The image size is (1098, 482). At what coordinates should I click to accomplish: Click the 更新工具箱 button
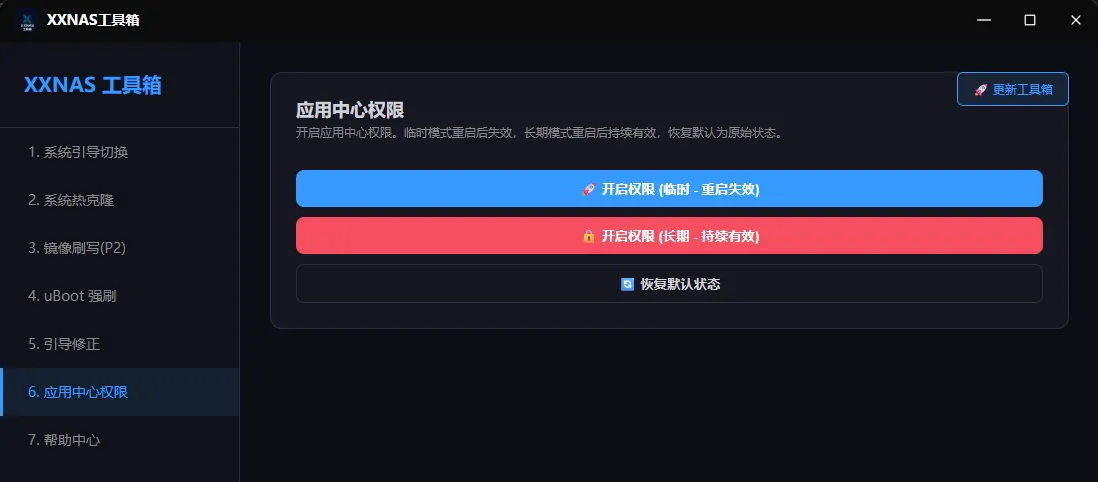click(1013, 89)
